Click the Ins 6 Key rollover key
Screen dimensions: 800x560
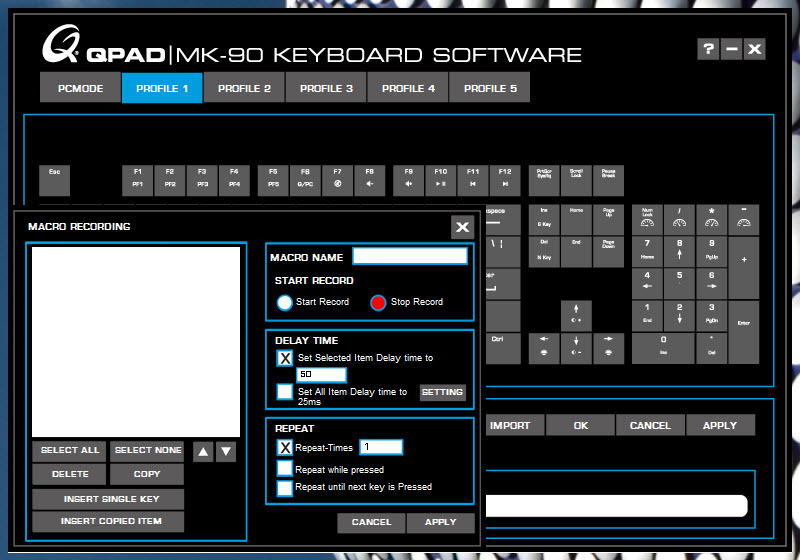pos(544,220)
